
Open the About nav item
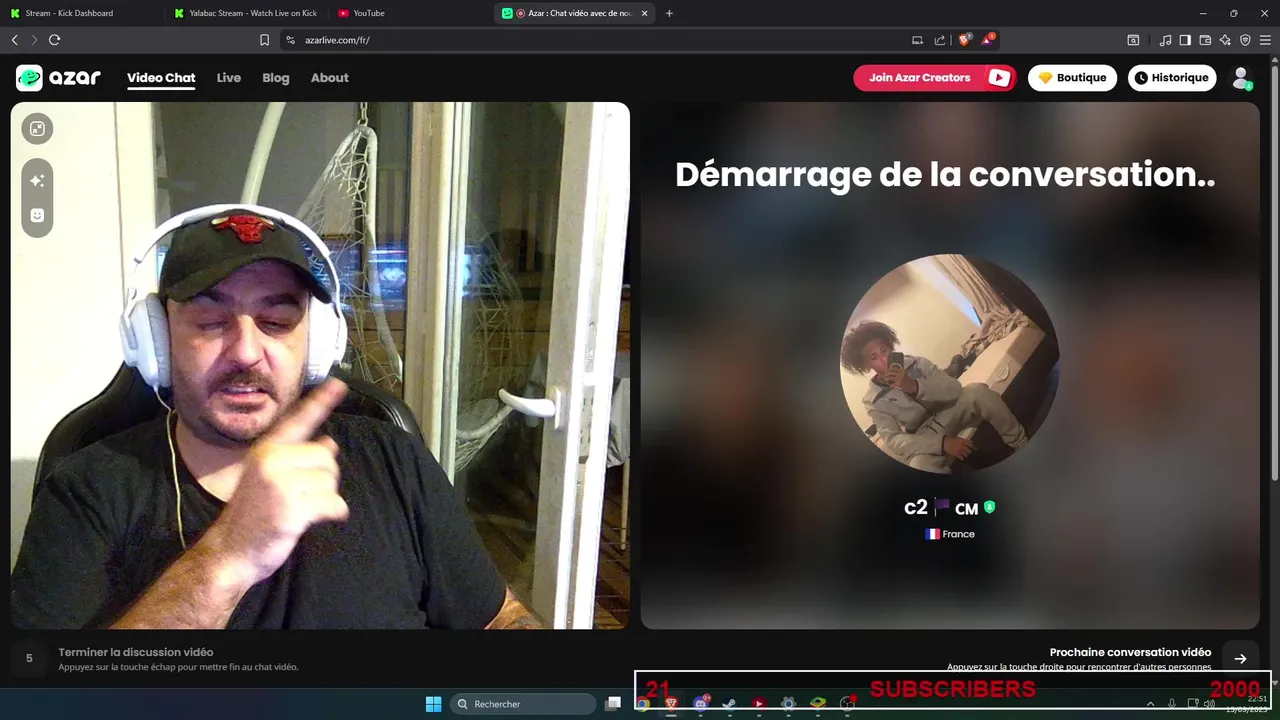(330, 78)
